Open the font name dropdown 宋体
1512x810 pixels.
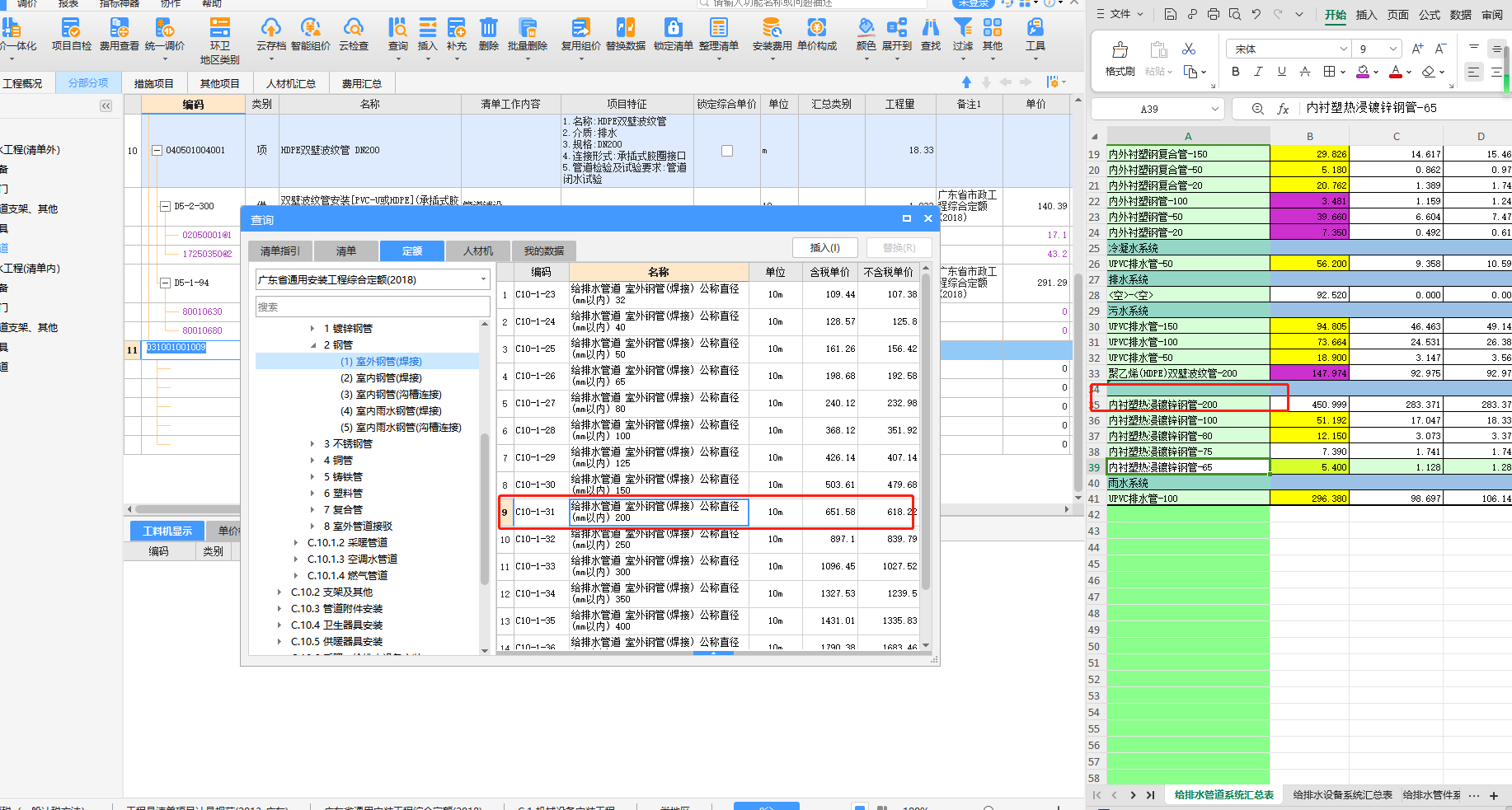(1343, 49)
